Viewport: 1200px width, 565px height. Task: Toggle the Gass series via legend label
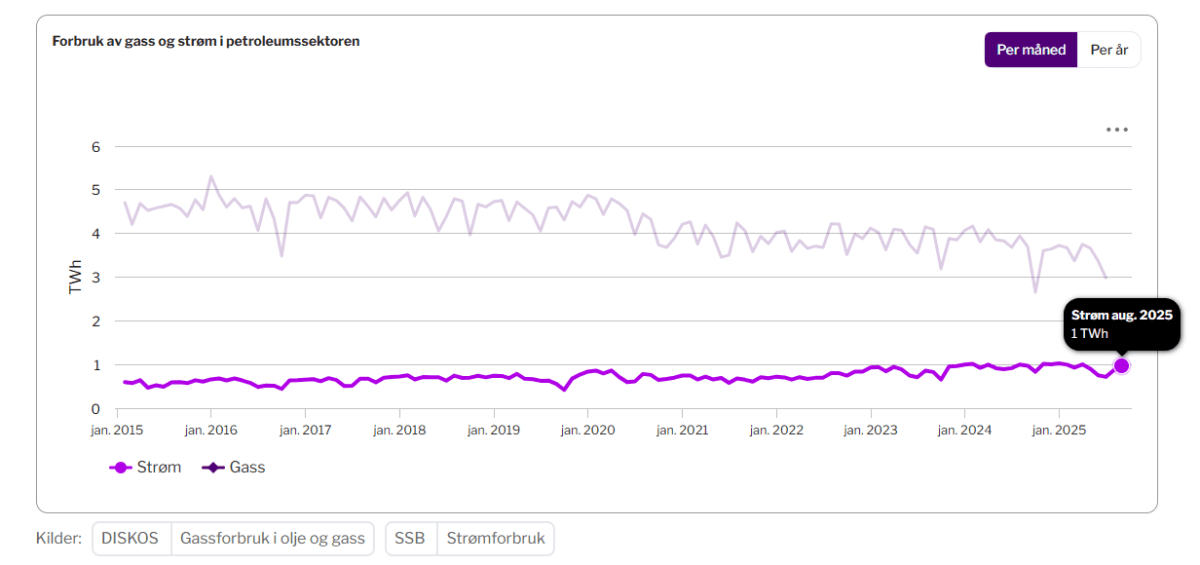pos(248,467)
